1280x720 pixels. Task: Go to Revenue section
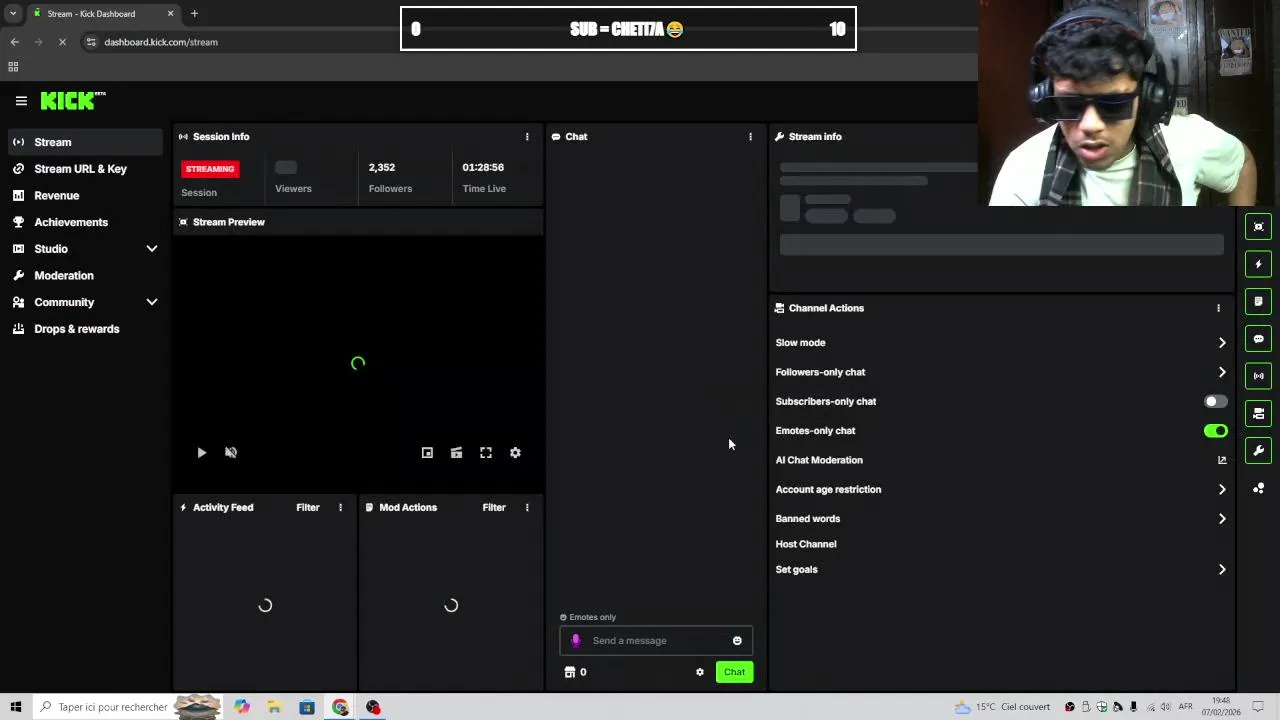tap(84, 196)
